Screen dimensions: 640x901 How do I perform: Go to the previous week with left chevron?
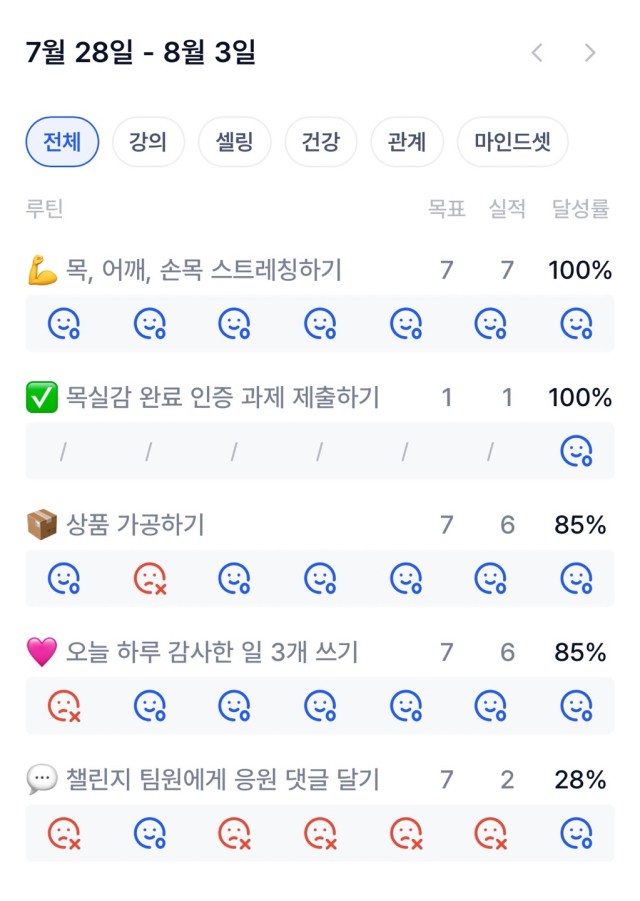click(537, 53)
